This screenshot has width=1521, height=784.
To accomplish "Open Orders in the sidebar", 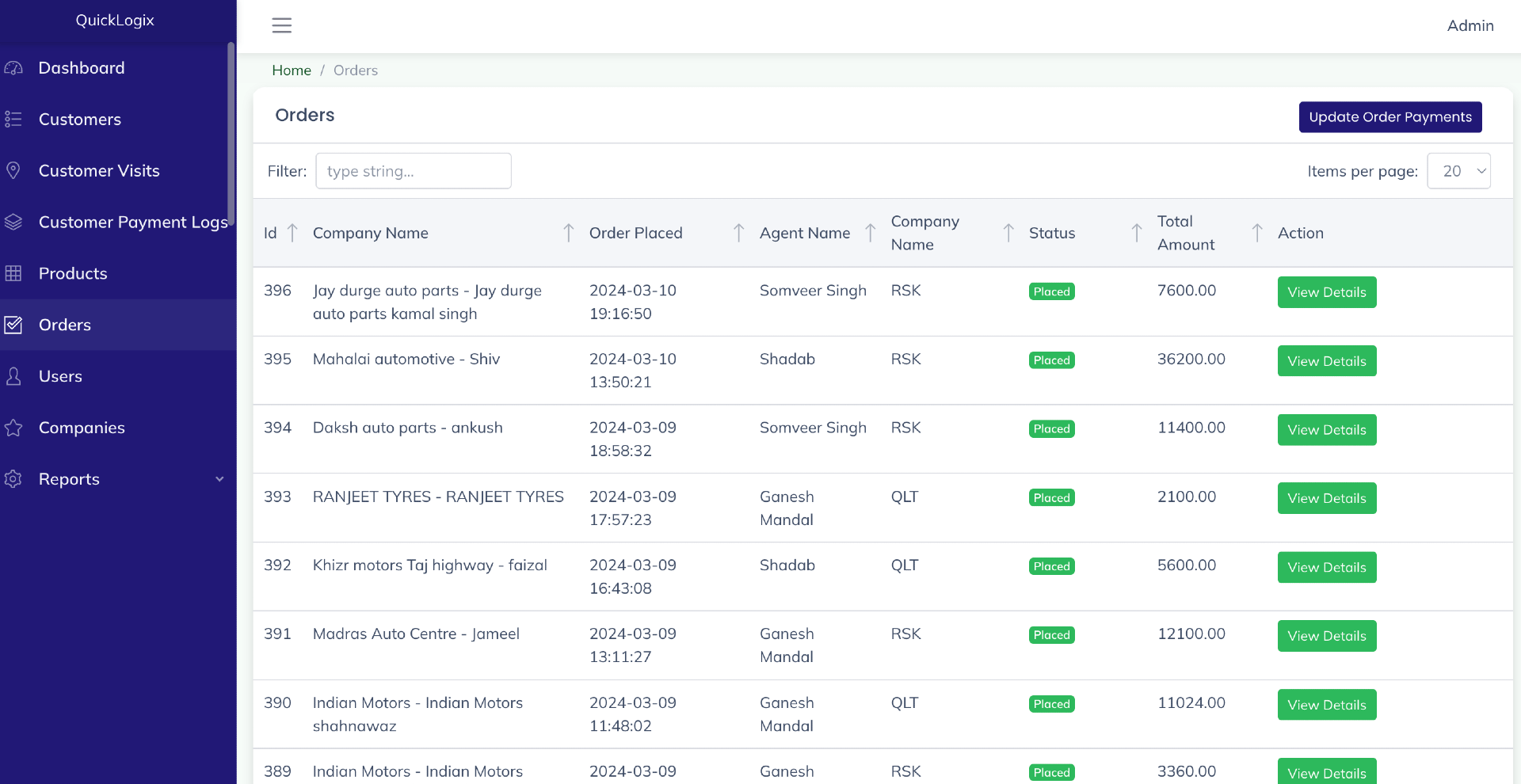I will [65, 325].
